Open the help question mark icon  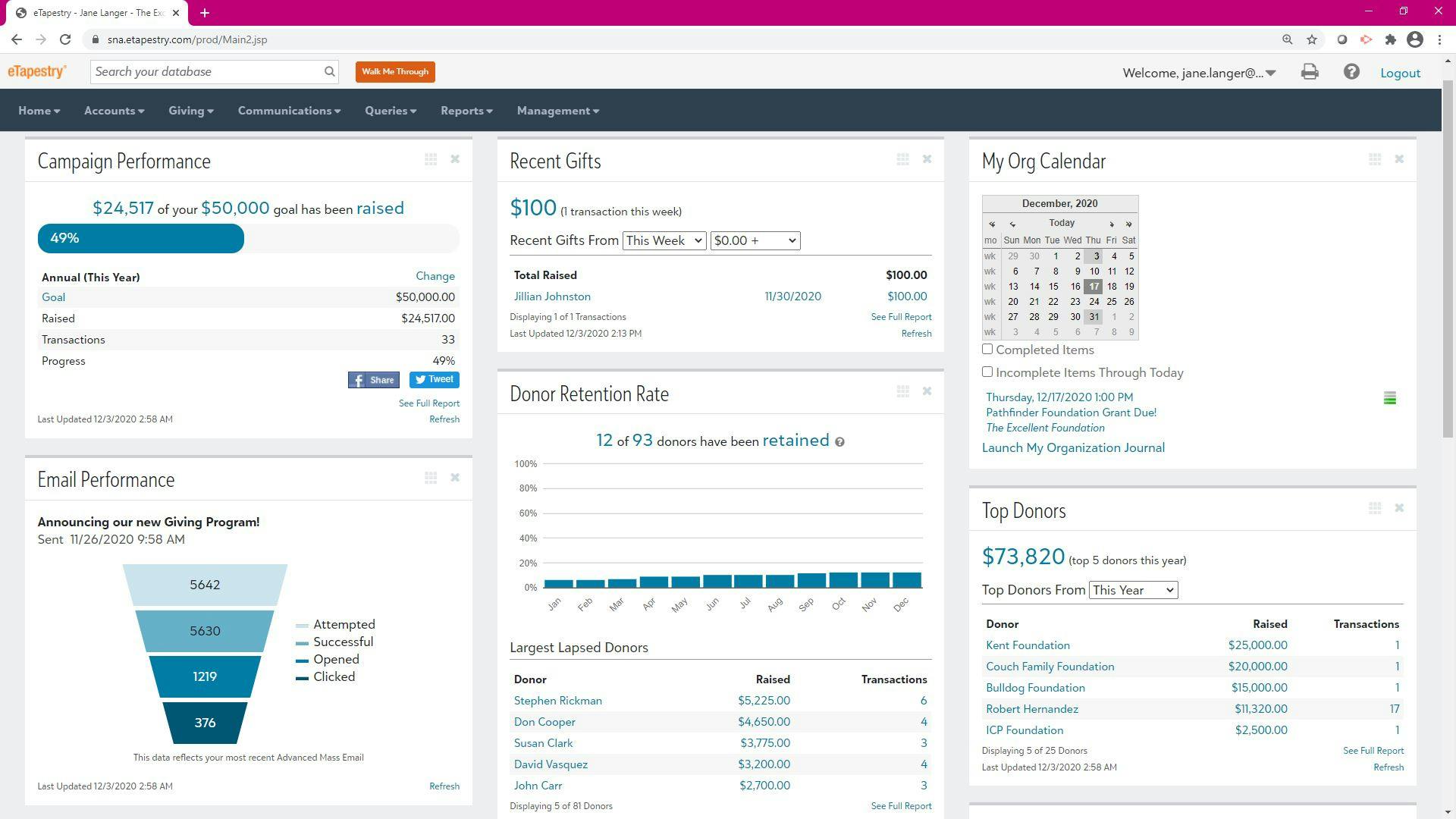point(1352,72)
